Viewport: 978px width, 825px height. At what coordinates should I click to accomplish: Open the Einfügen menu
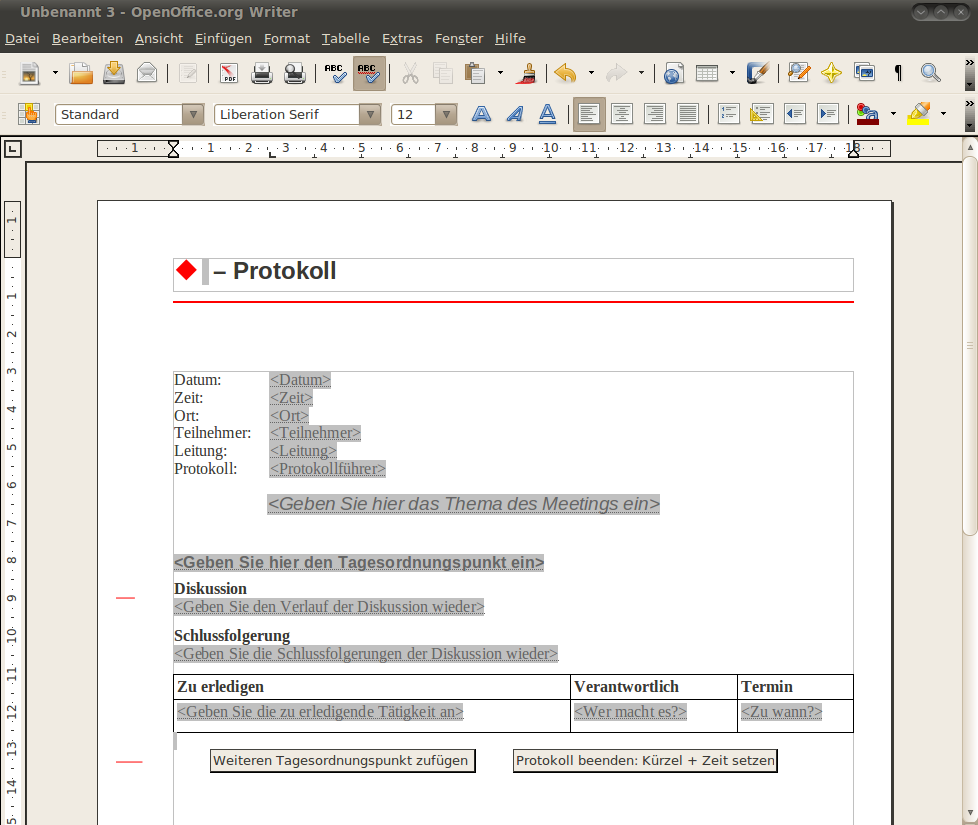(223, 38)
